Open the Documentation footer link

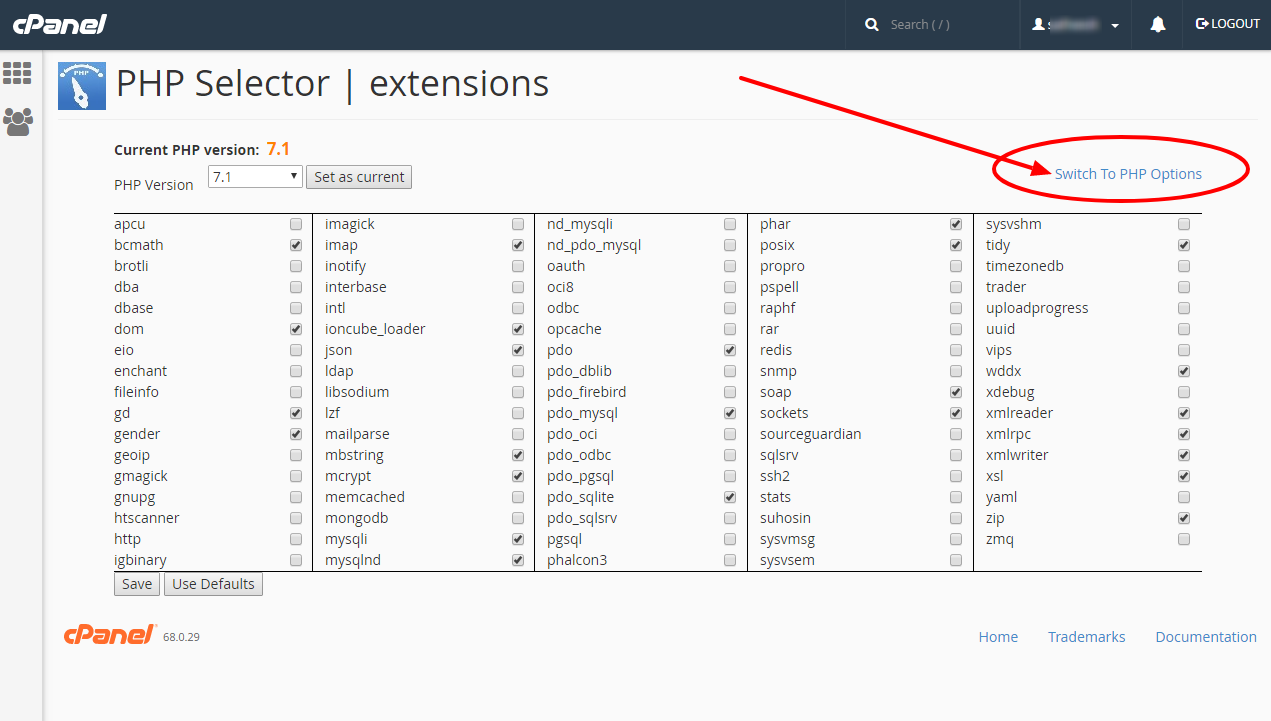[x=1206, y=637]
